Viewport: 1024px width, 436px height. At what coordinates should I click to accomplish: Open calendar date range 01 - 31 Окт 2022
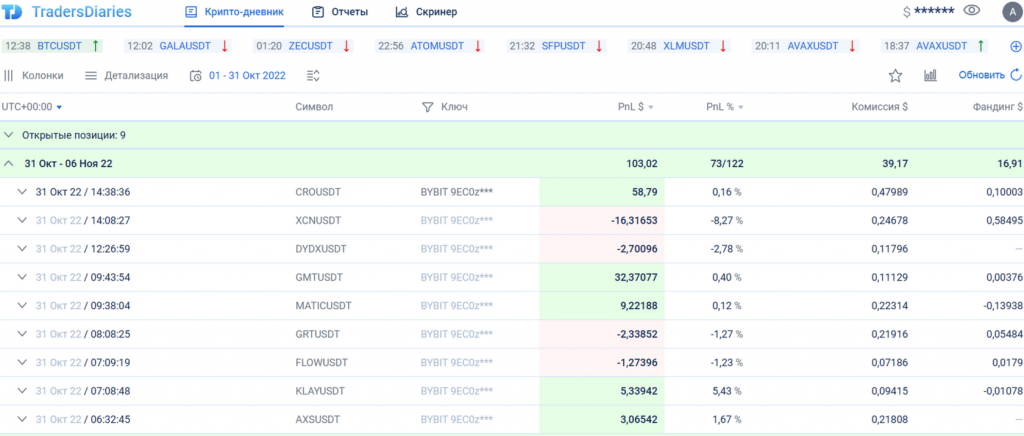238,75
